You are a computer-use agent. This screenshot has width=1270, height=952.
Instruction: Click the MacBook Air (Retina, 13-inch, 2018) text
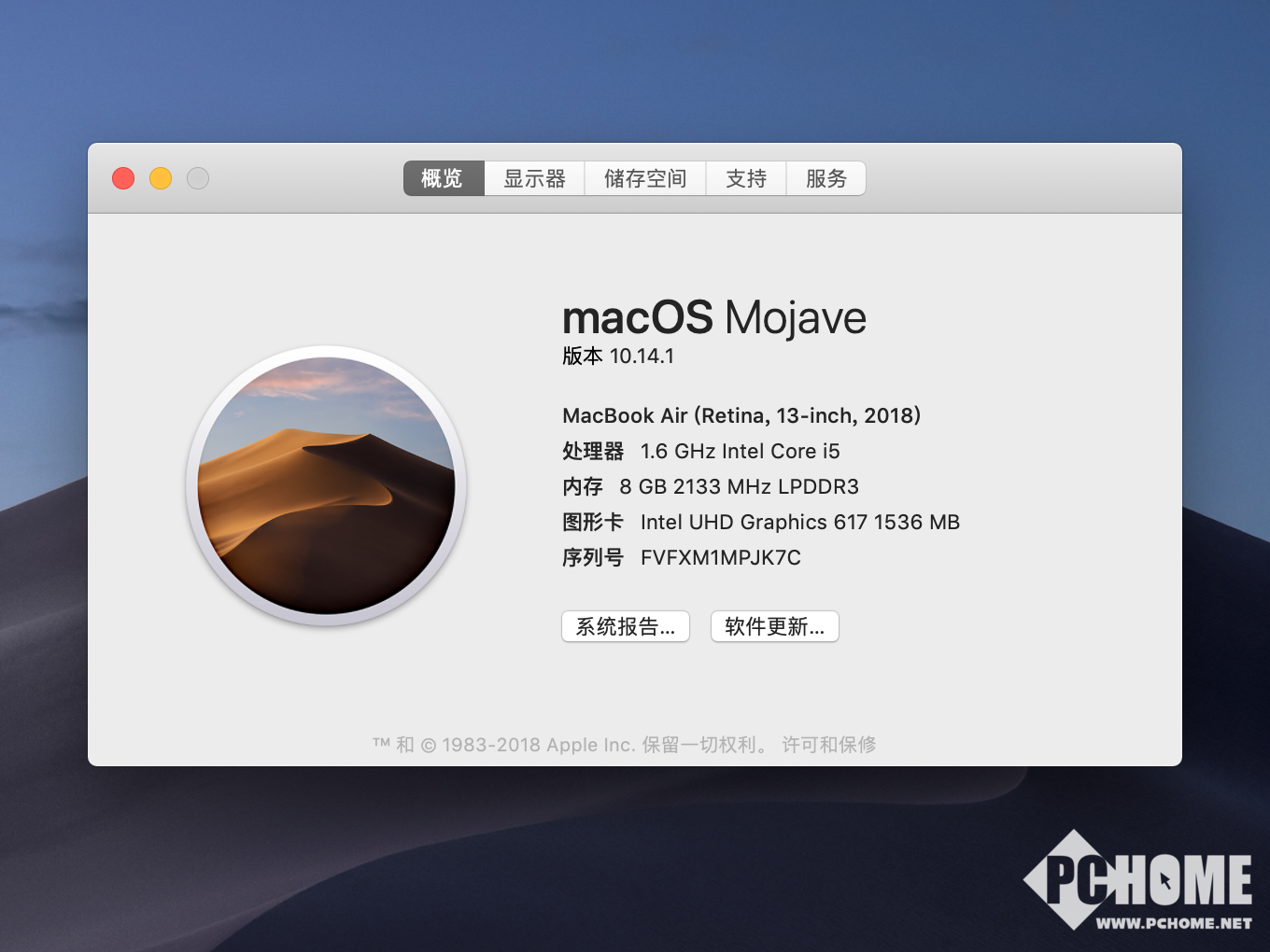pos(741,415)
